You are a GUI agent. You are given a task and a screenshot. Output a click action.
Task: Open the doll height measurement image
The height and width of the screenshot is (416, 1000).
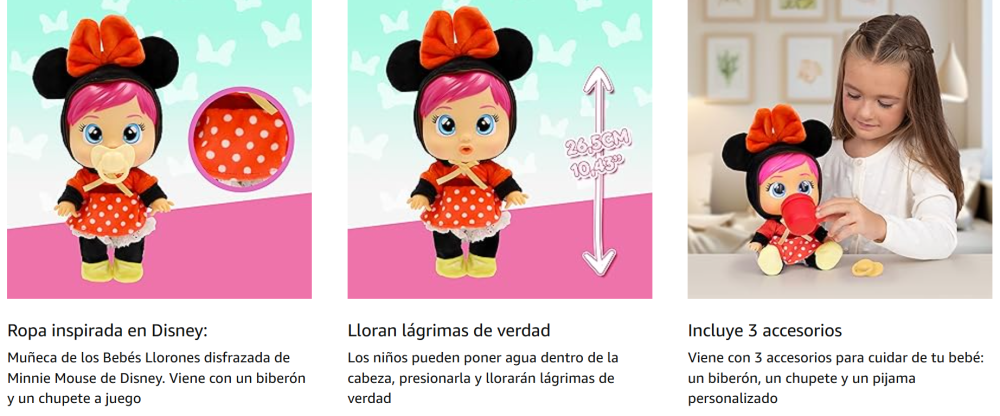coord(499,149)
